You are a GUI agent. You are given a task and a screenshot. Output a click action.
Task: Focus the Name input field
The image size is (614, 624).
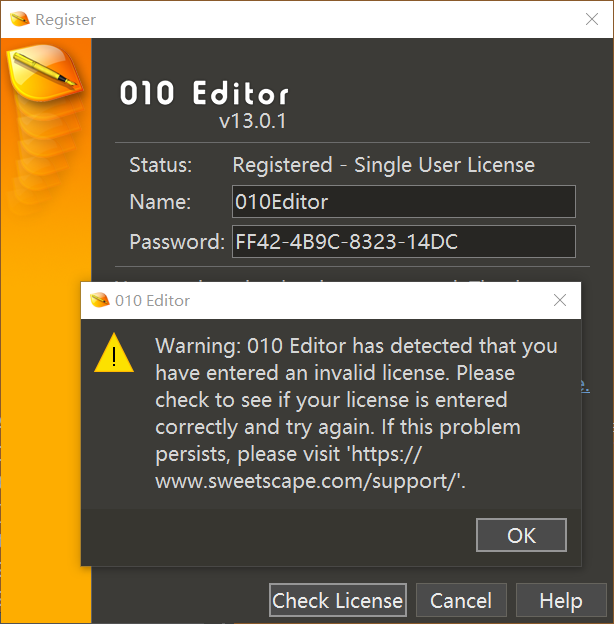pyautogui.click(x=403, y=201)
